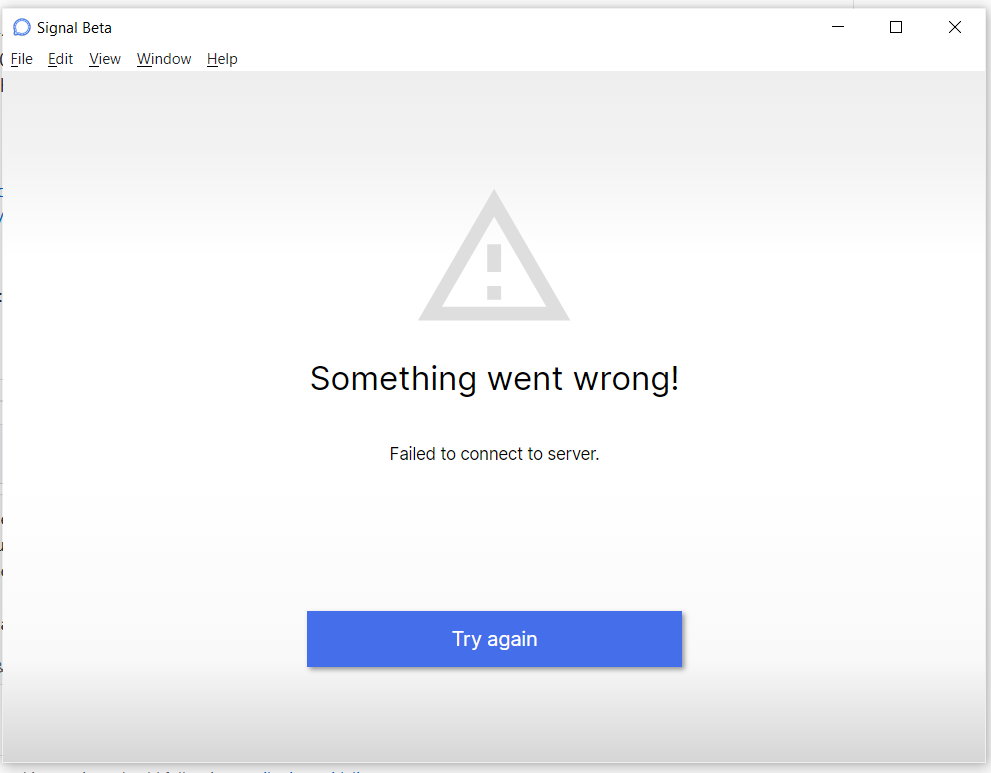Open the Window menu
Viewport: 991px width, 773px height.
pyautogui.click(x=164, y=59)
